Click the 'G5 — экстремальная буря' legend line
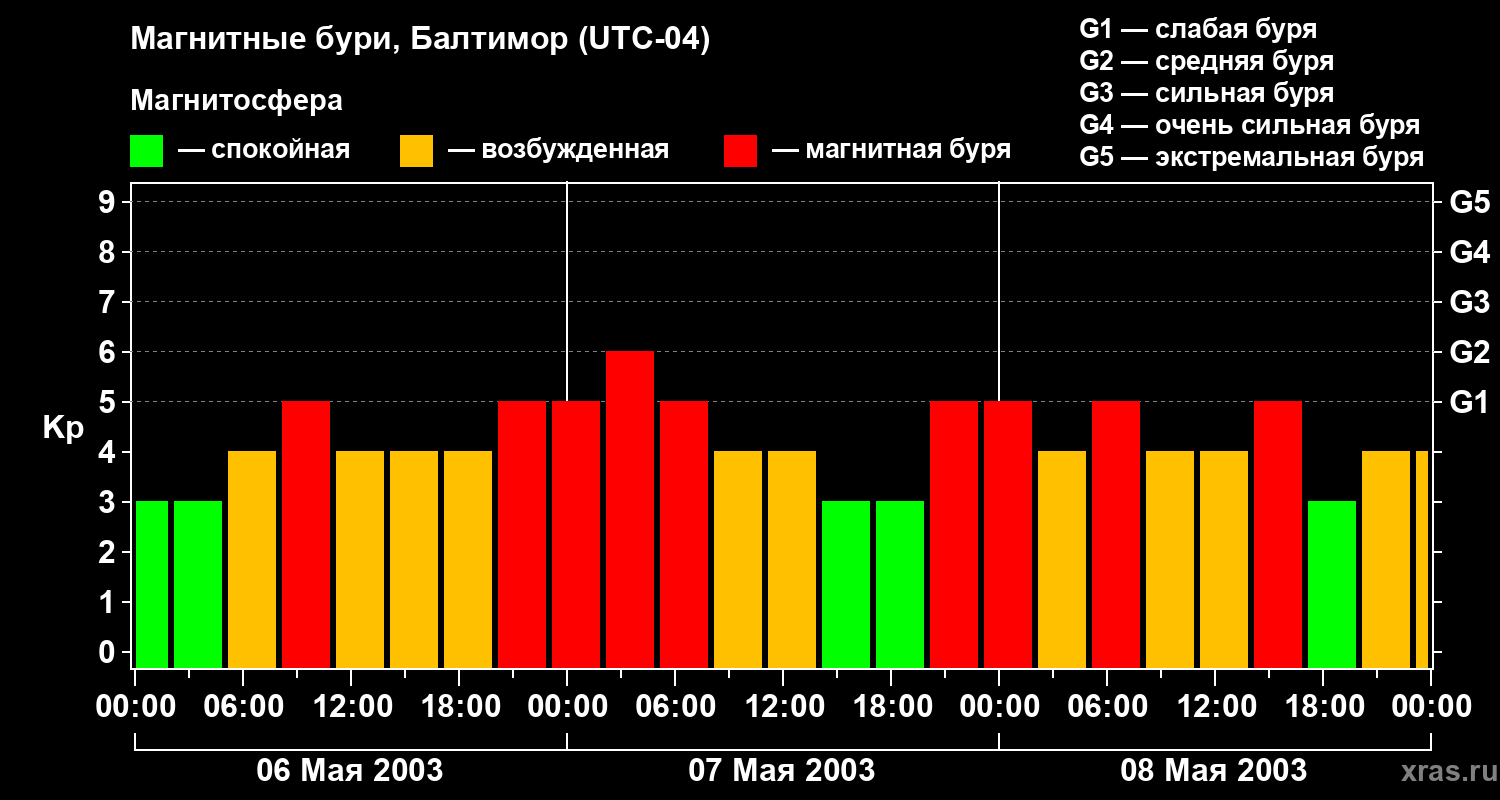 pos(1251,157)
